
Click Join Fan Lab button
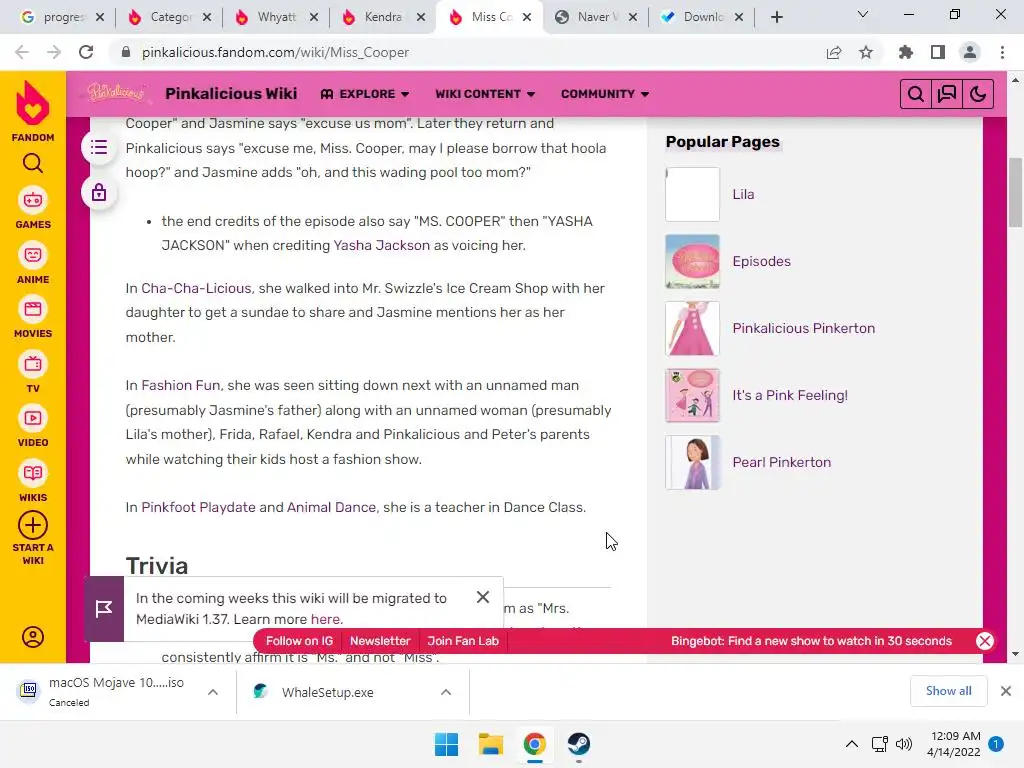point(463,641)
